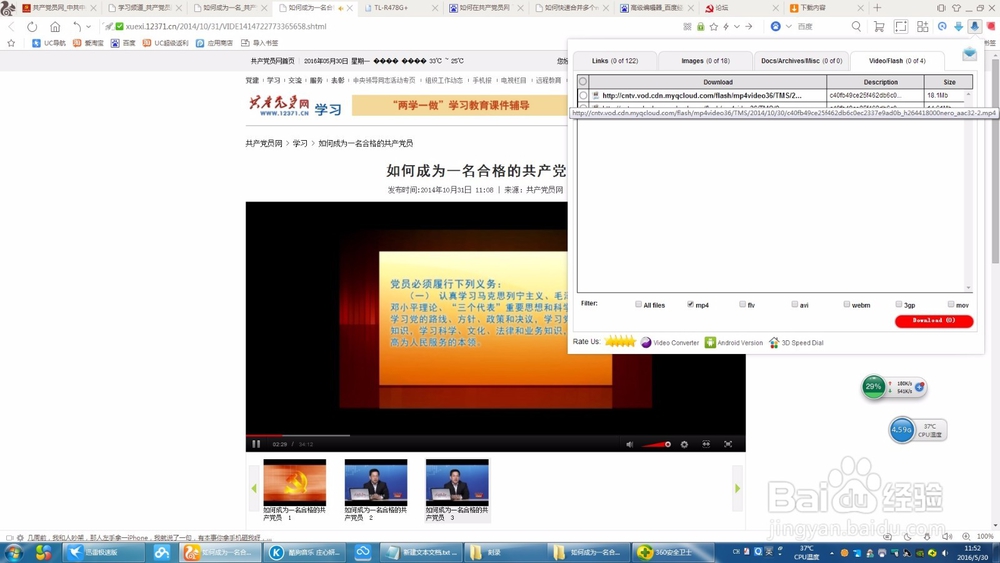Select the Docs/Archives/Misc tab

[801, 61]
